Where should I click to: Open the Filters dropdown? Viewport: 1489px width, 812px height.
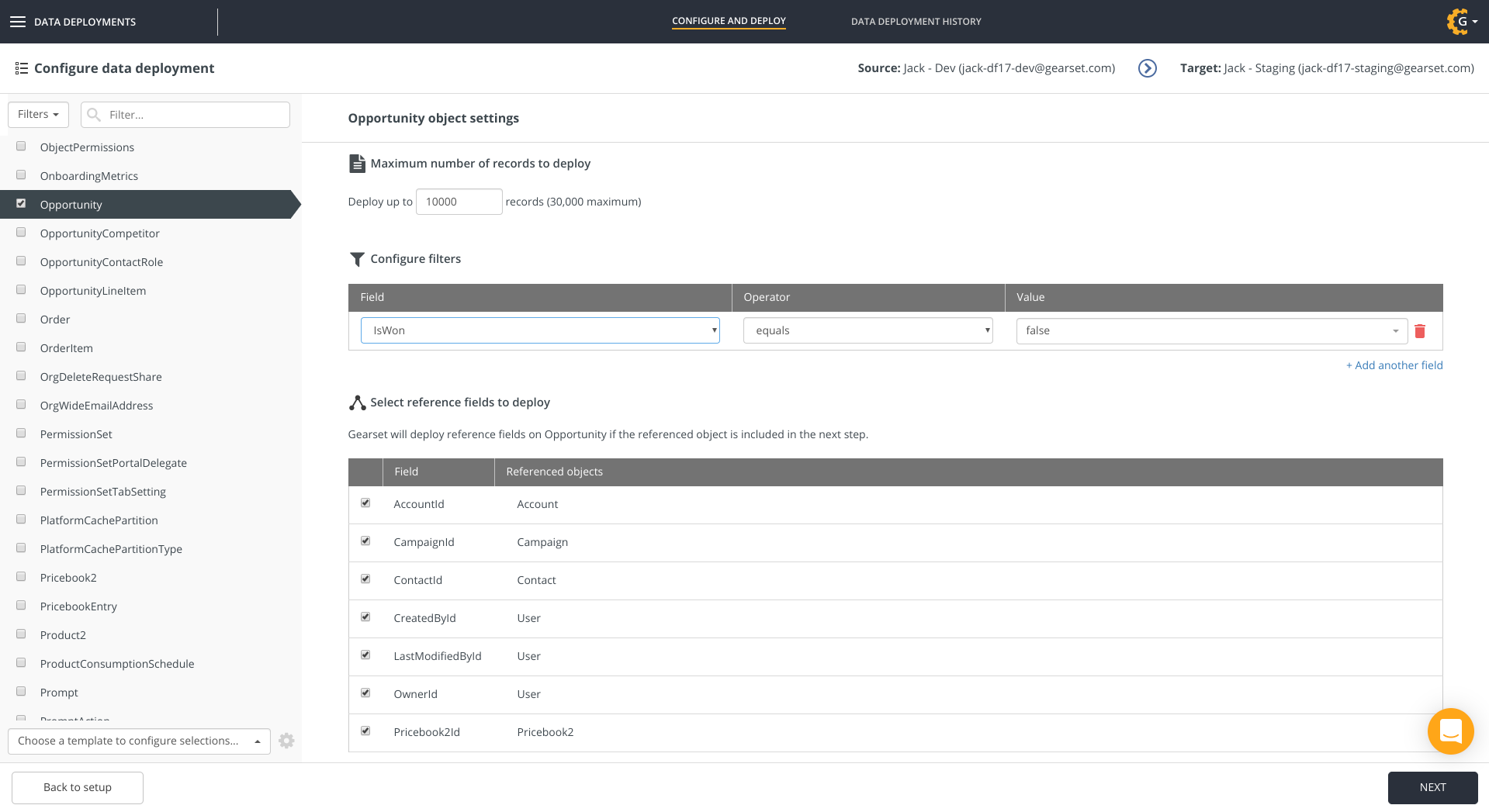38,115
